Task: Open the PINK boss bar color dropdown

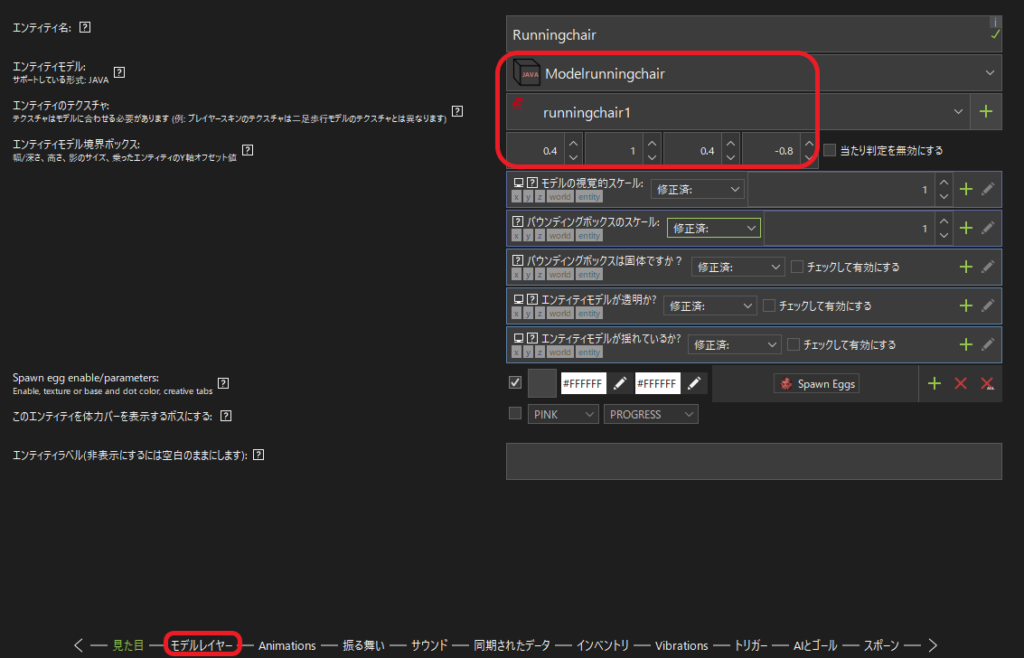Action: (562, 414)
